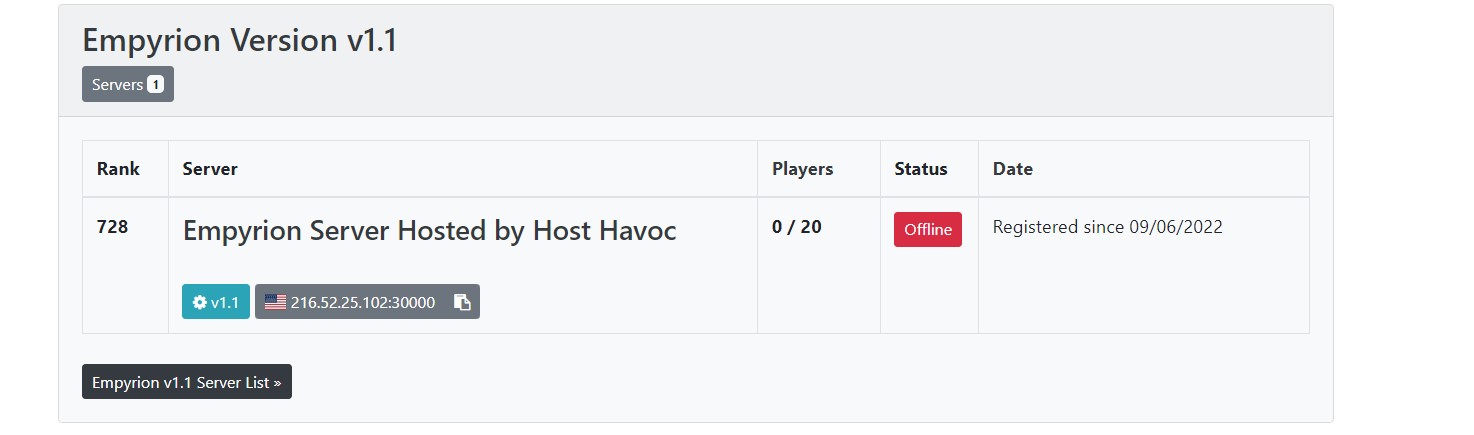1474x435 pixels.
Task: Click the Empyrion Version v1.1 heading
Action: coord(240,41)
